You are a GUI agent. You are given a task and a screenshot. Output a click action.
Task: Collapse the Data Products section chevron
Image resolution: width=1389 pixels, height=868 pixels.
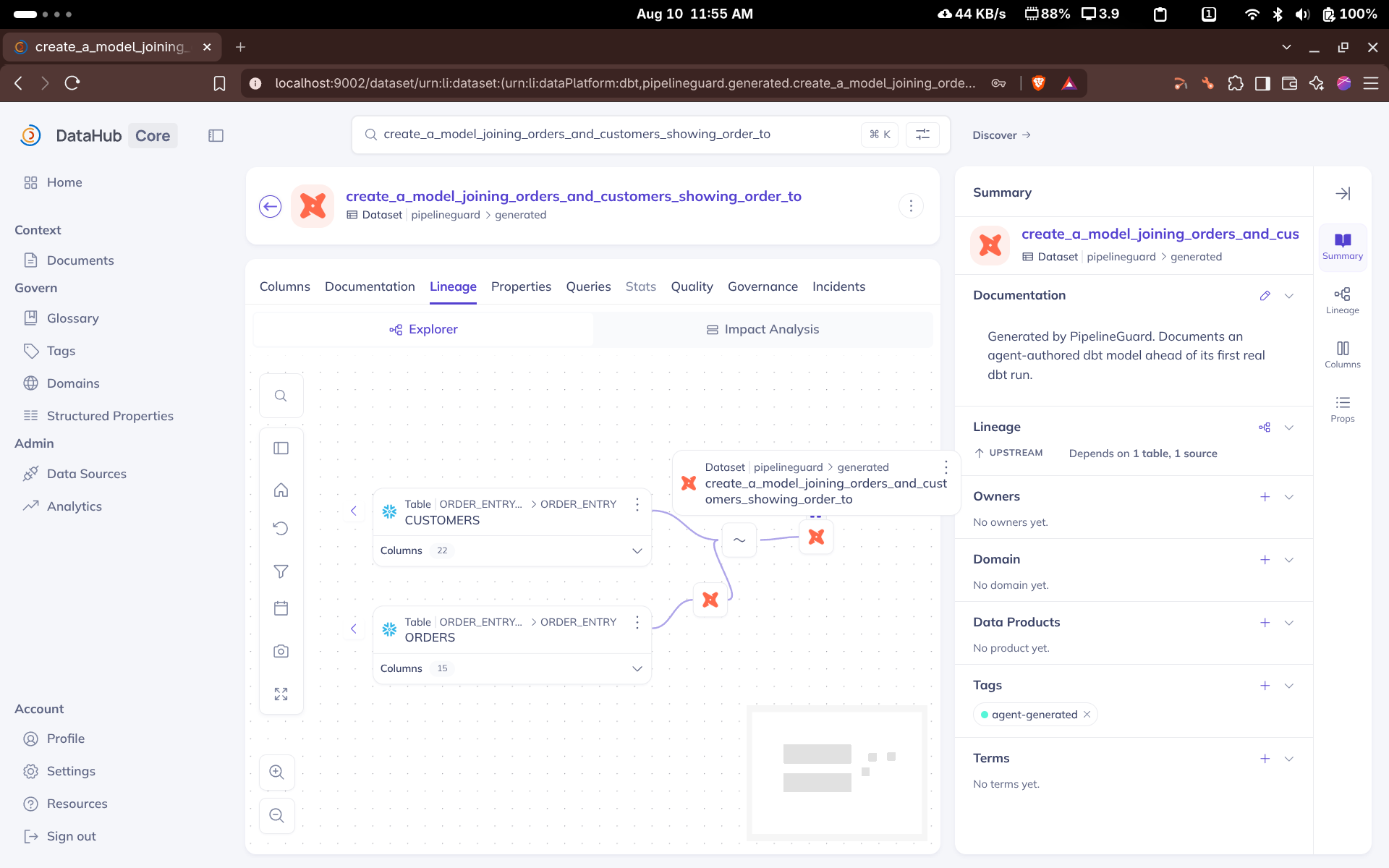click(x=1288, y=623)
